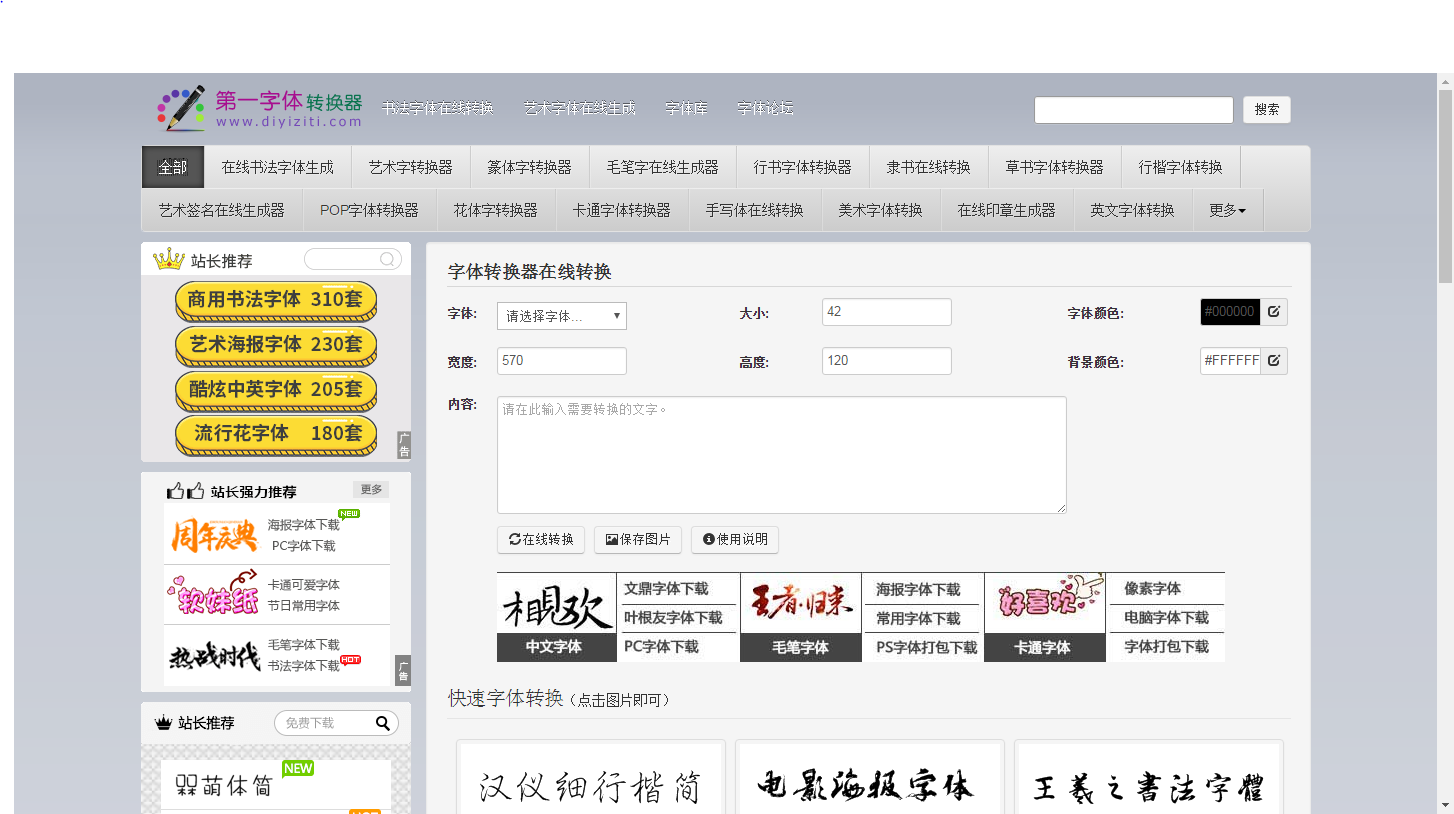Click the 保存图片 button
This screenshot has height=814, width=1454.
pos(638,540)
